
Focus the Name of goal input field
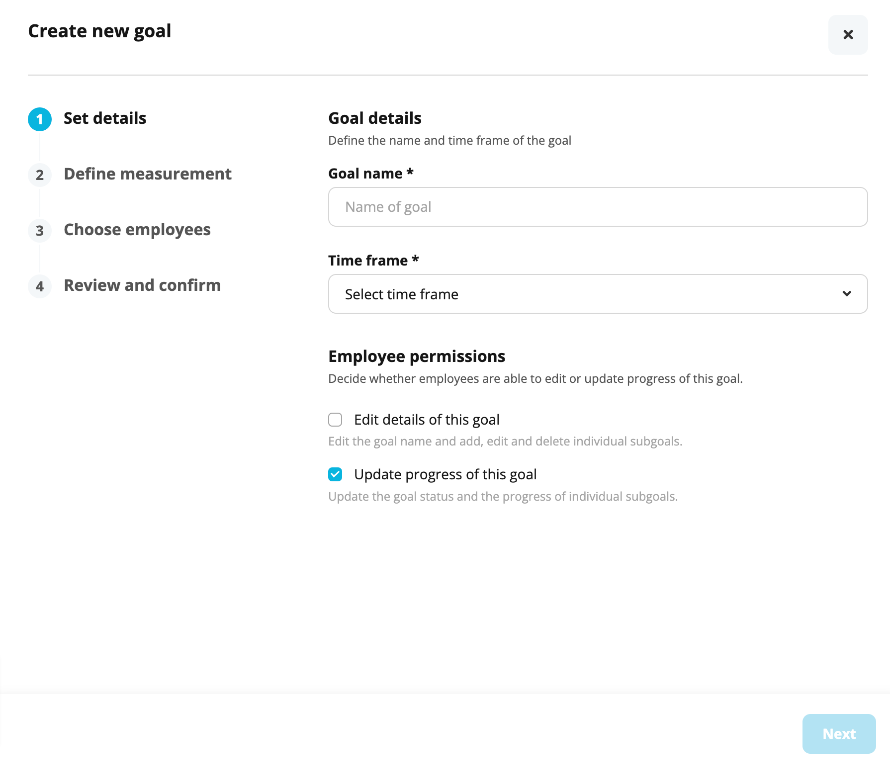(x=598, y=207)
